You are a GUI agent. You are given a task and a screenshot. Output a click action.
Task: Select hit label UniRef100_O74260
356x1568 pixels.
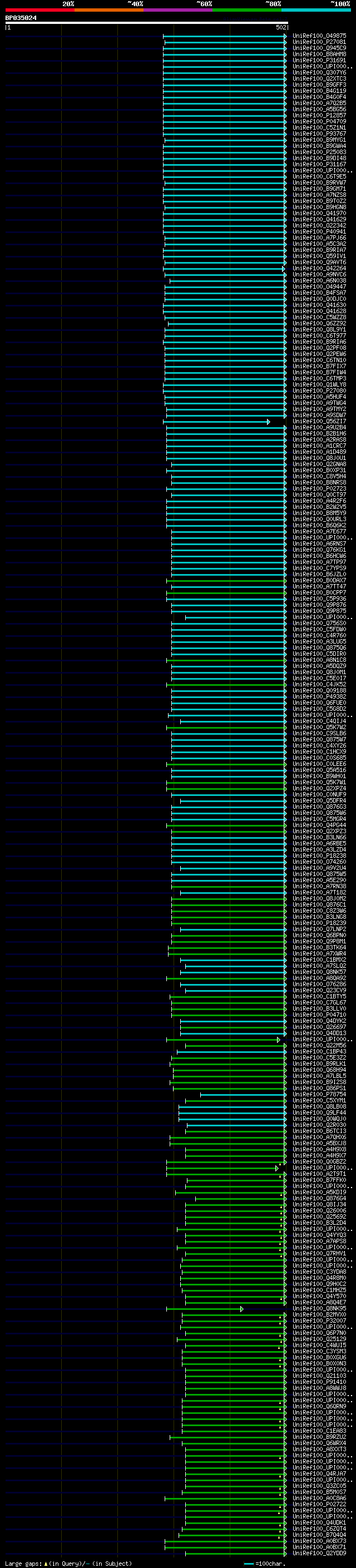point(319,862)
